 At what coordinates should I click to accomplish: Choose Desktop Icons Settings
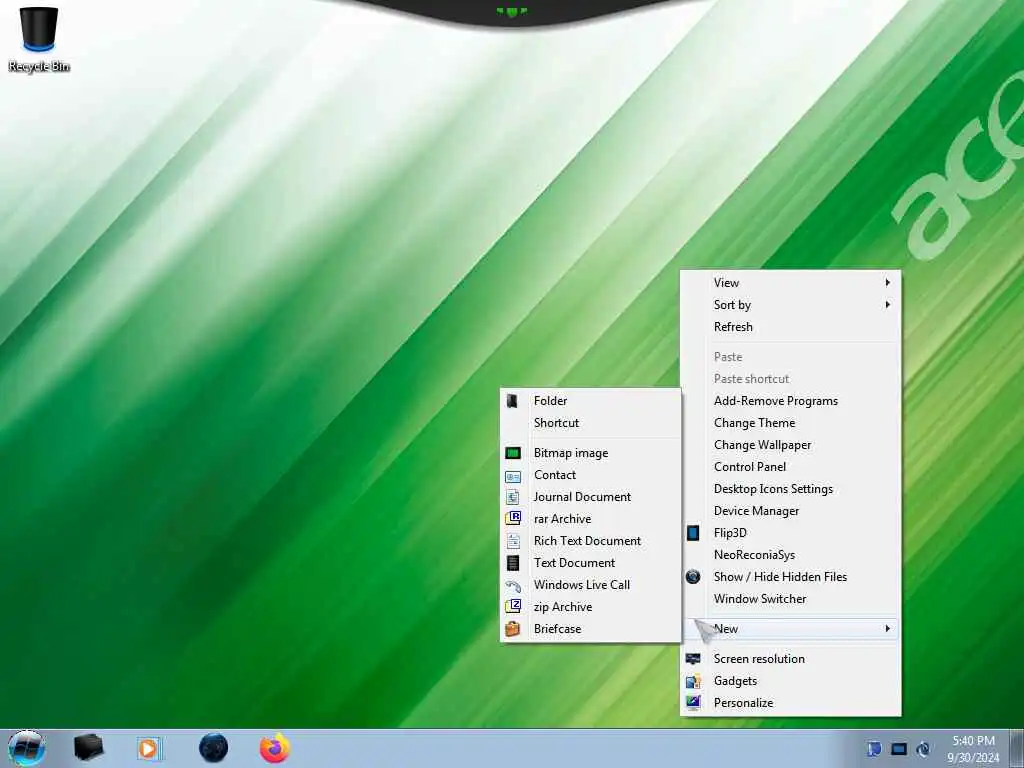tap(773, 489)
